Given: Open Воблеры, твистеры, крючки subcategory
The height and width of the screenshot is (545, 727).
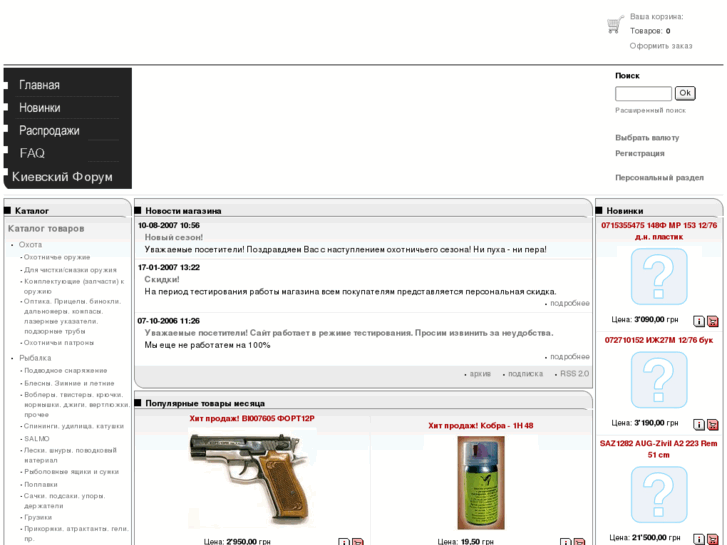Looking at the screenshot, I should tap(77, 404).
